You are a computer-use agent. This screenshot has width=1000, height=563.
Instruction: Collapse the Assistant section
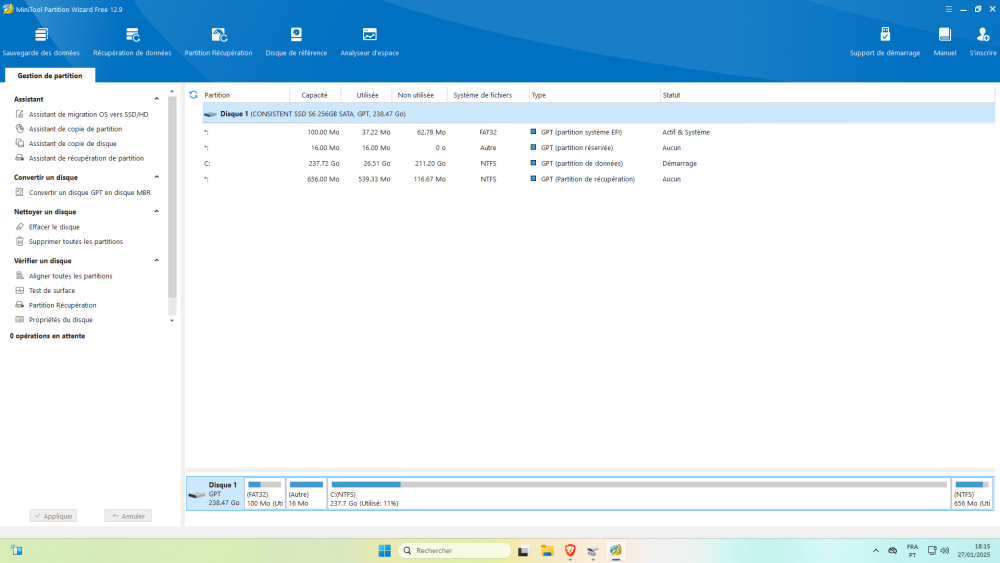click(x=156, y=99)
